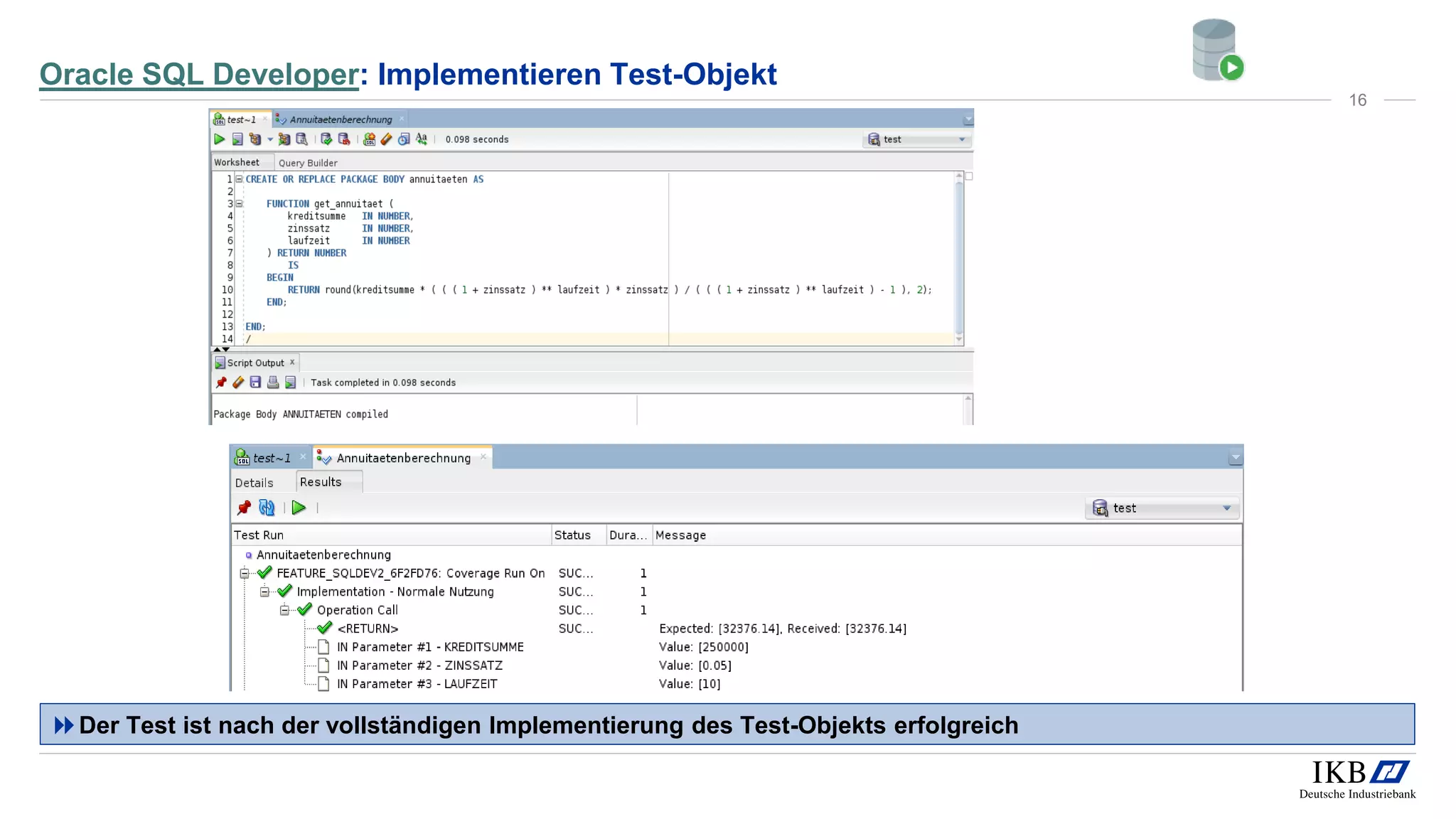1456x819 pixels.
Task: Click the run-script page icon in Script Output toolbar
Action: 290,382
